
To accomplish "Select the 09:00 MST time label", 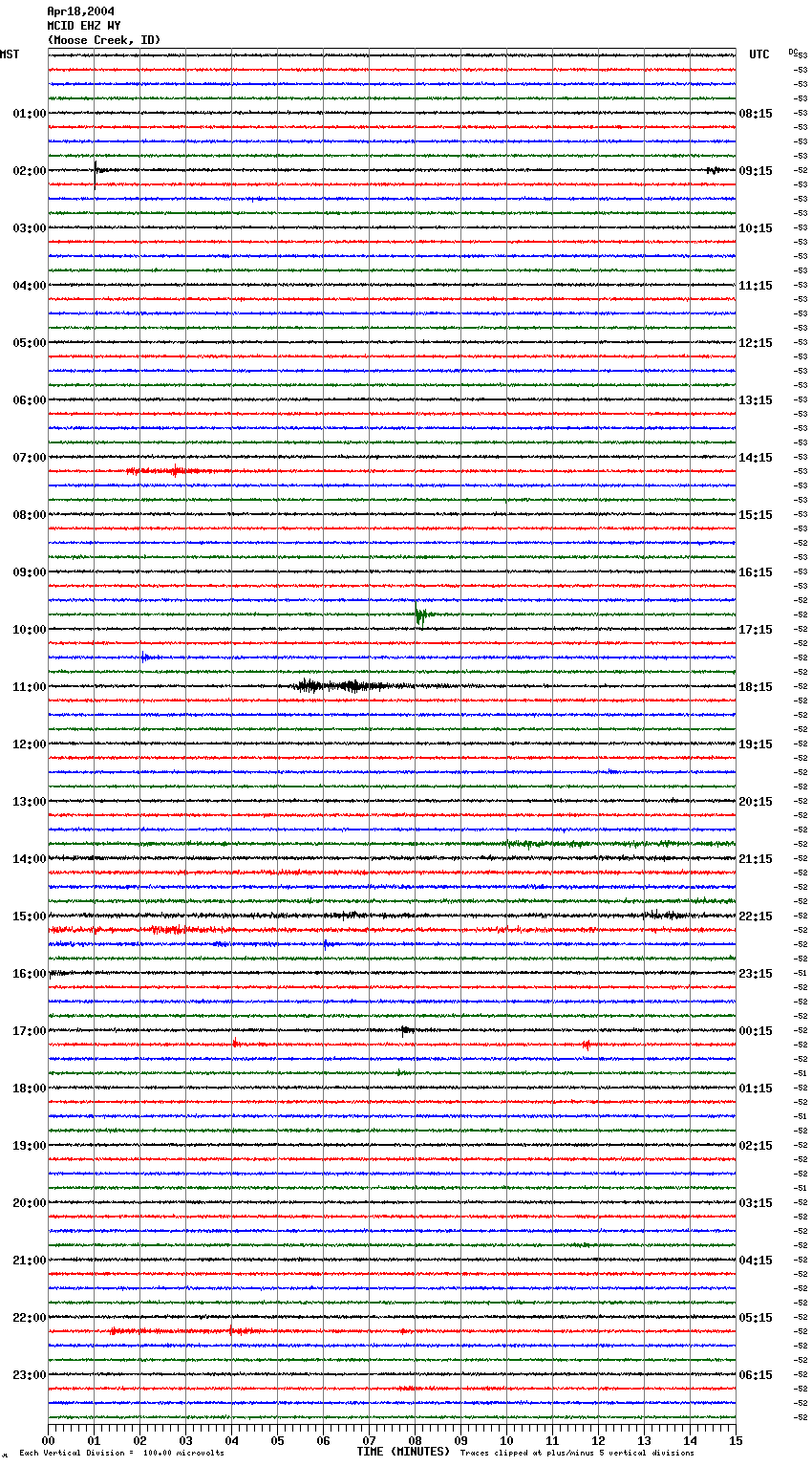I will tap(30, 572).
